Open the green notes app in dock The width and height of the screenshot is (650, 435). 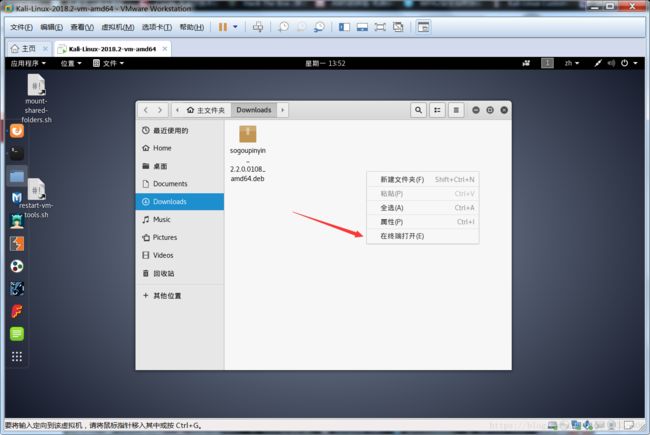pos(17,334)
